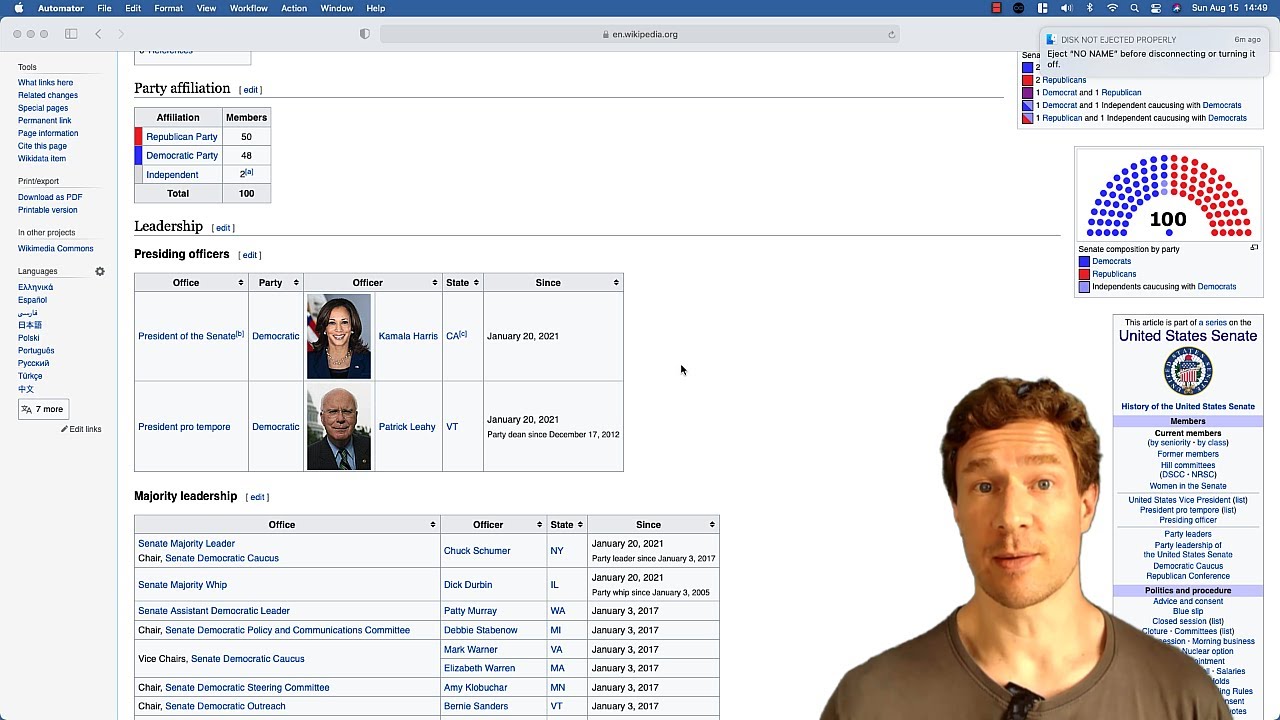The width and height of the screenshot is (1280, 720).
Task: Click the US Senate seal image
Action: tap(1188, 372)
